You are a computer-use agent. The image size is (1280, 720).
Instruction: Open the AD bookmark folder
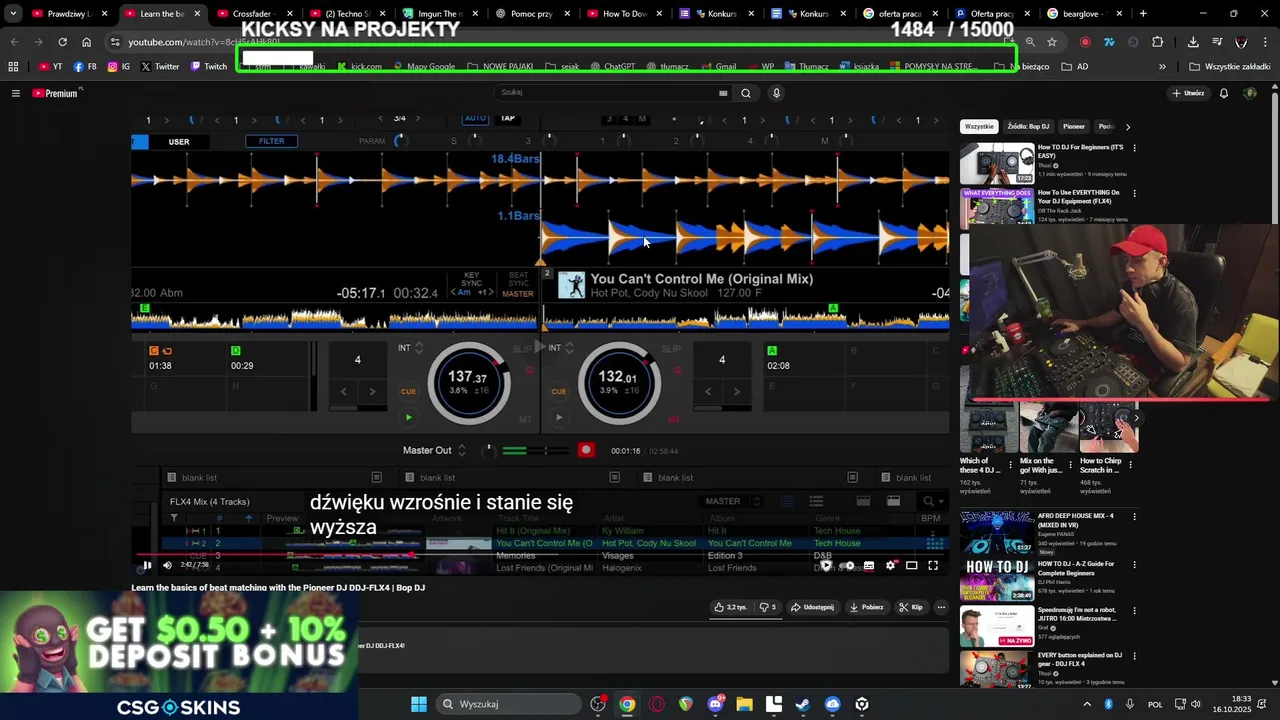coord(1075,67)
